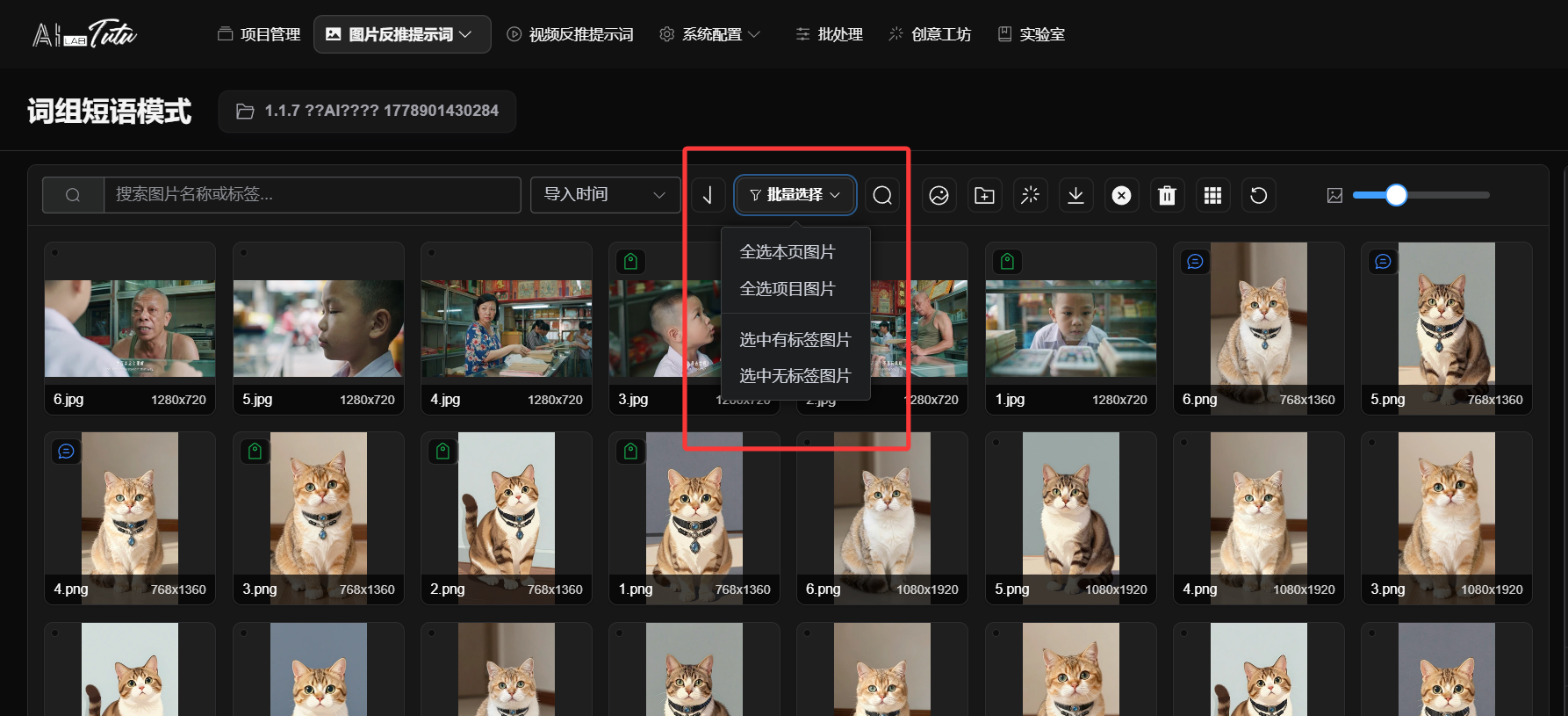Select the 5.jpg thumbnail of the boy profile
The height and width of the screenshot is (716, 1568).
[x=319, y=329]
